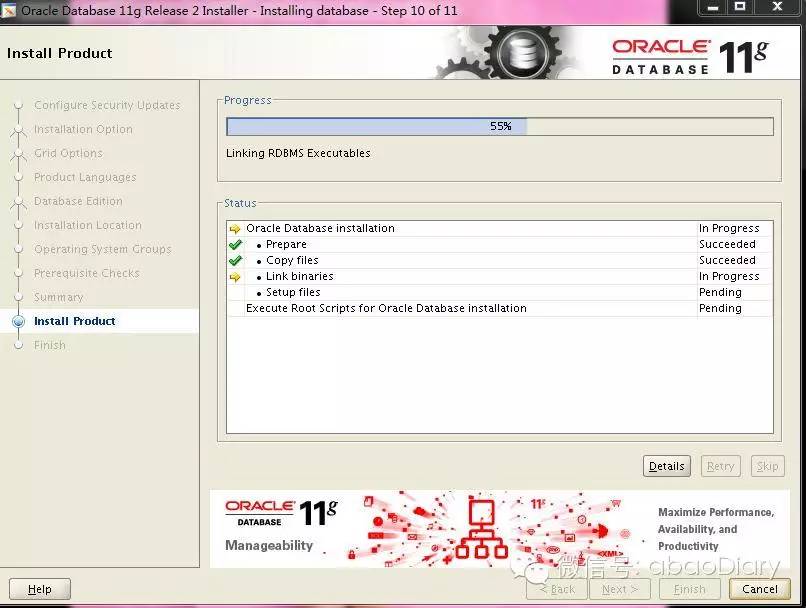The width and height of the screenshot is (806, 608).
Task: Click the Install Product step bullet icon
Action: 19,322
